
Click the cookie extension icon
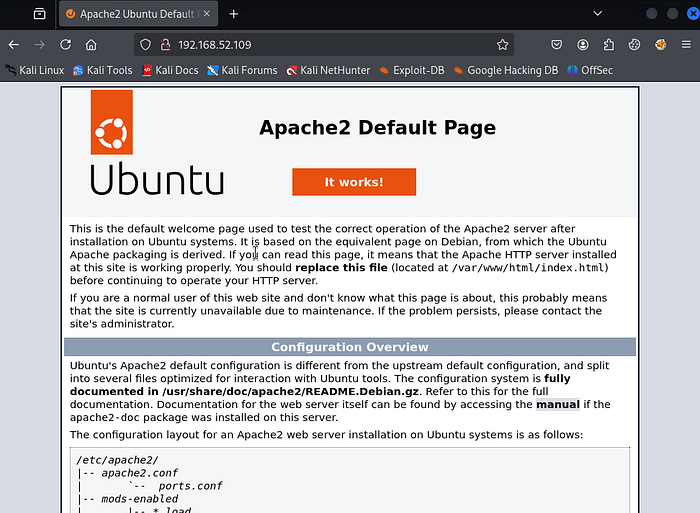coord(634,45)
